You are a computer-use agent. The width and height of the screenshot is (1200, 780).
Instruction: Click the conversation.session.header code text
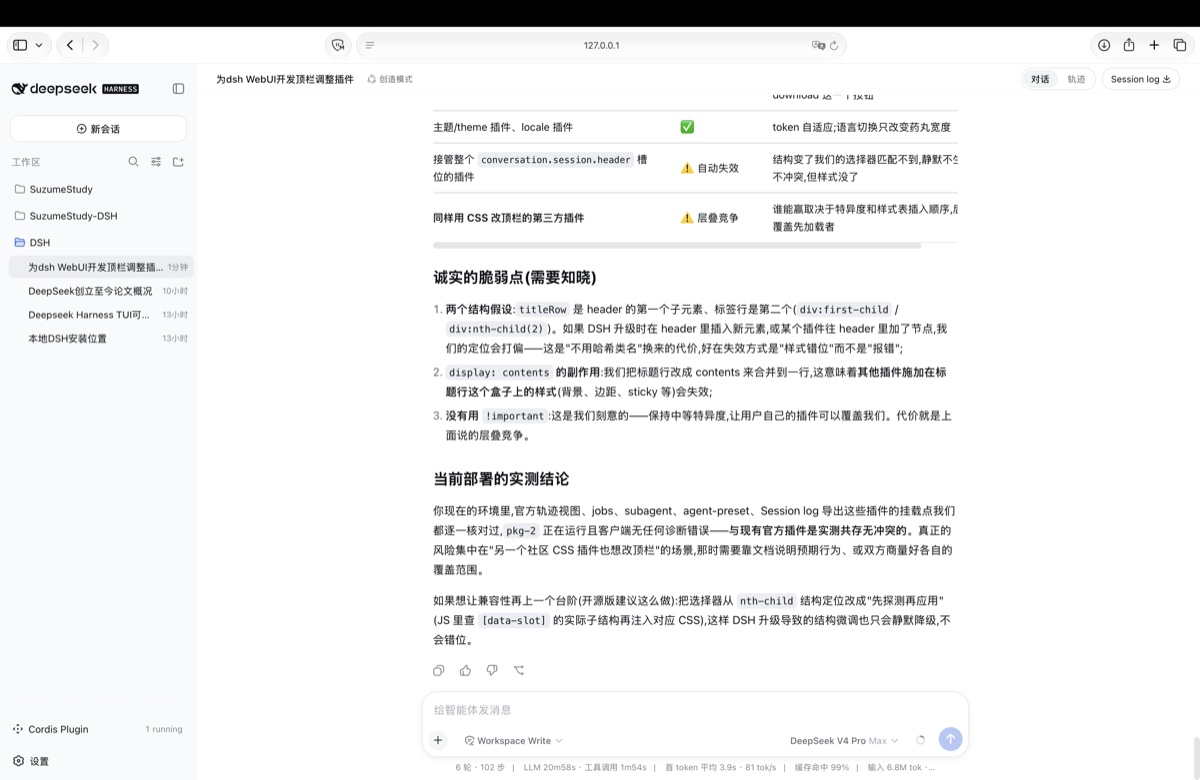coord(556,159)
